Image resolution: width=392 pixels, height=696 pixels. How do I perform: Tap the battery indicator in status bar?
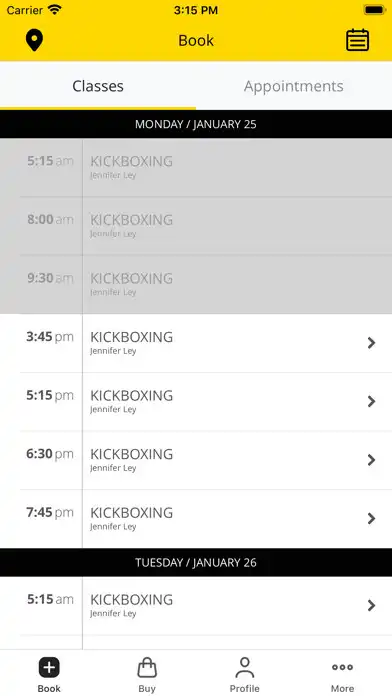click(374, 10)
